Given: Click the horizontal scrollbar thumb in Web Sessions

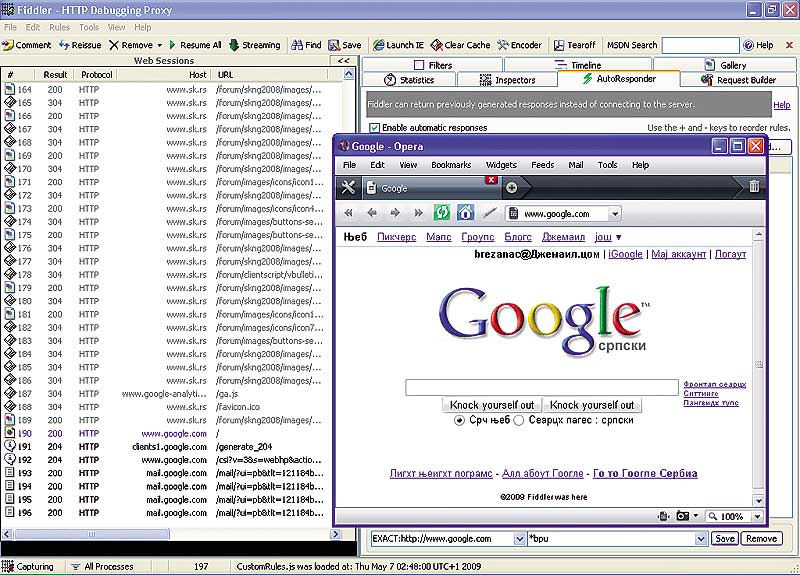Looking at the screenshot, I should (x=92, y=534).
